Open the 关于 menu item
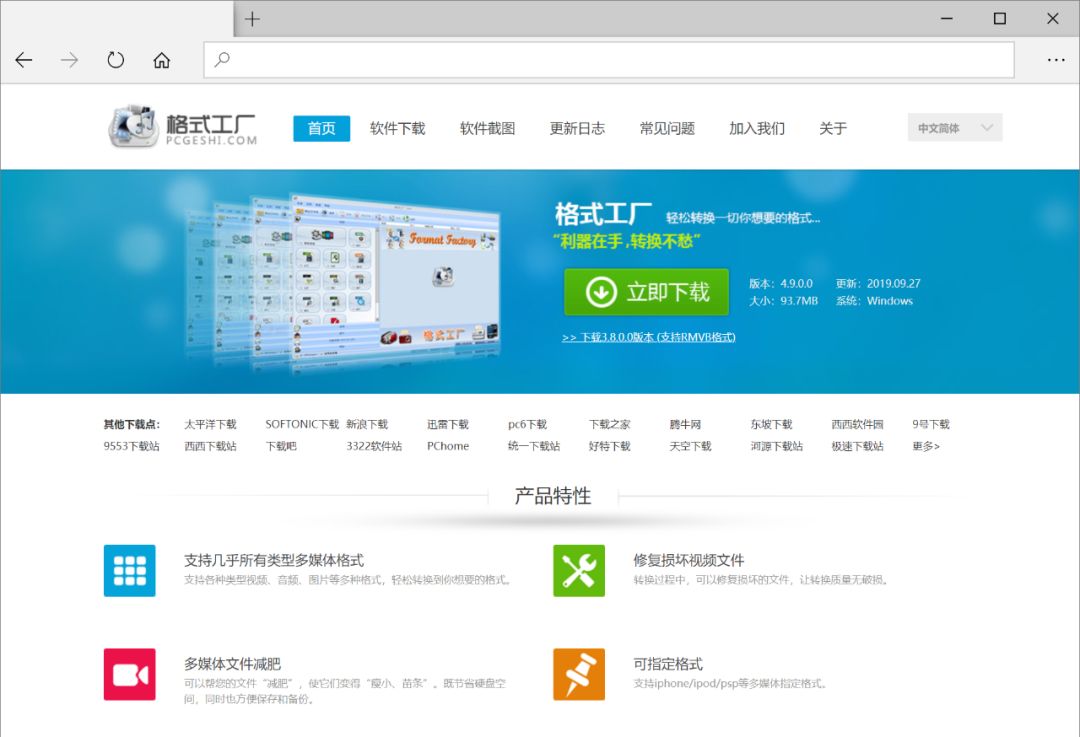The width and height of the screenshot is (1080, 737). coord(833,128)
